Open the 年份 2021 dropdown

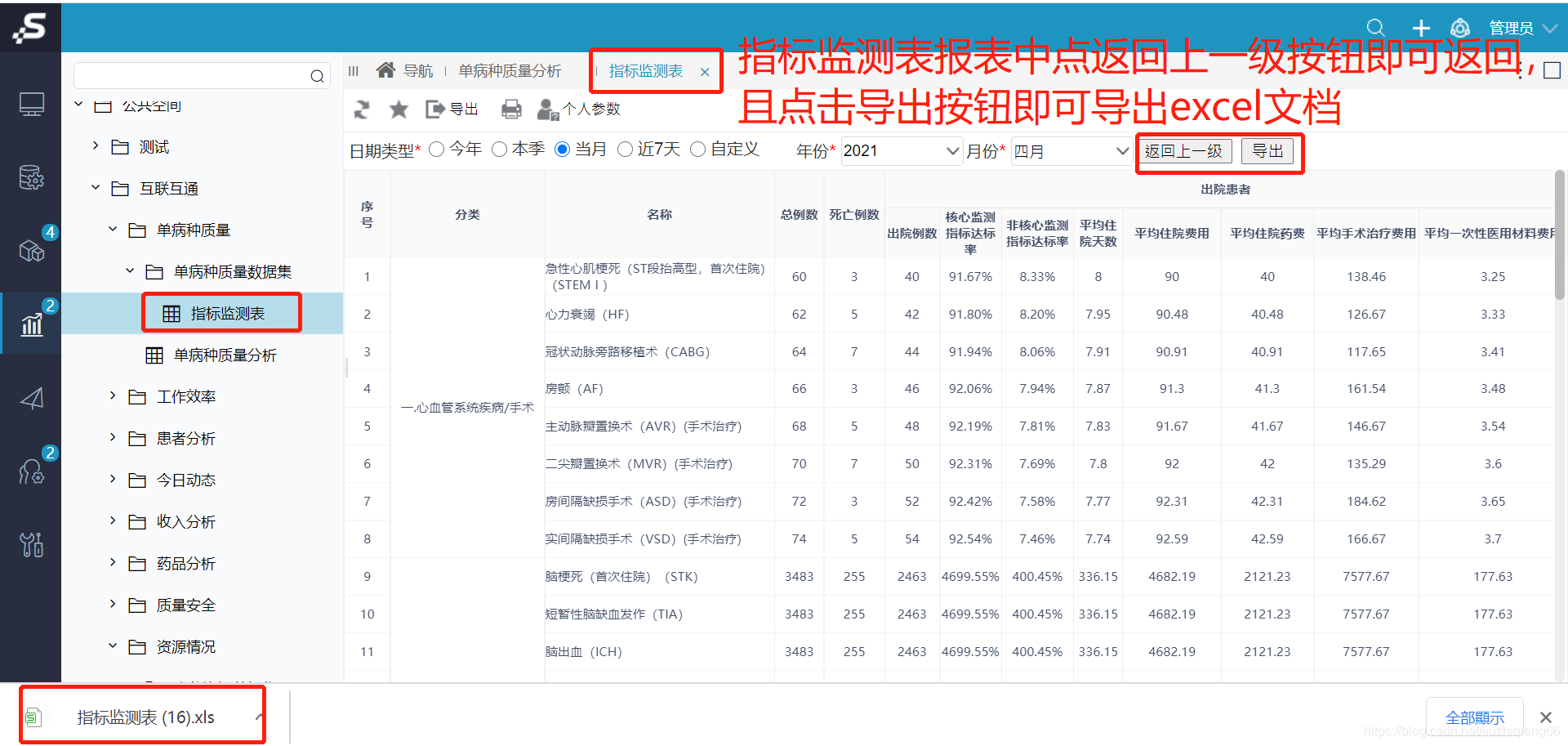point(902,151)
